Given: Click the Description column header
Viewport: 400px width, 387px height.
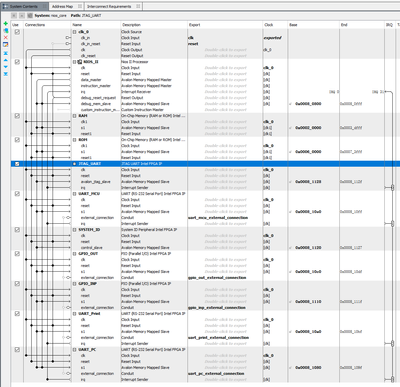Looking at the screenshot, I should click(x=131, y=25).
